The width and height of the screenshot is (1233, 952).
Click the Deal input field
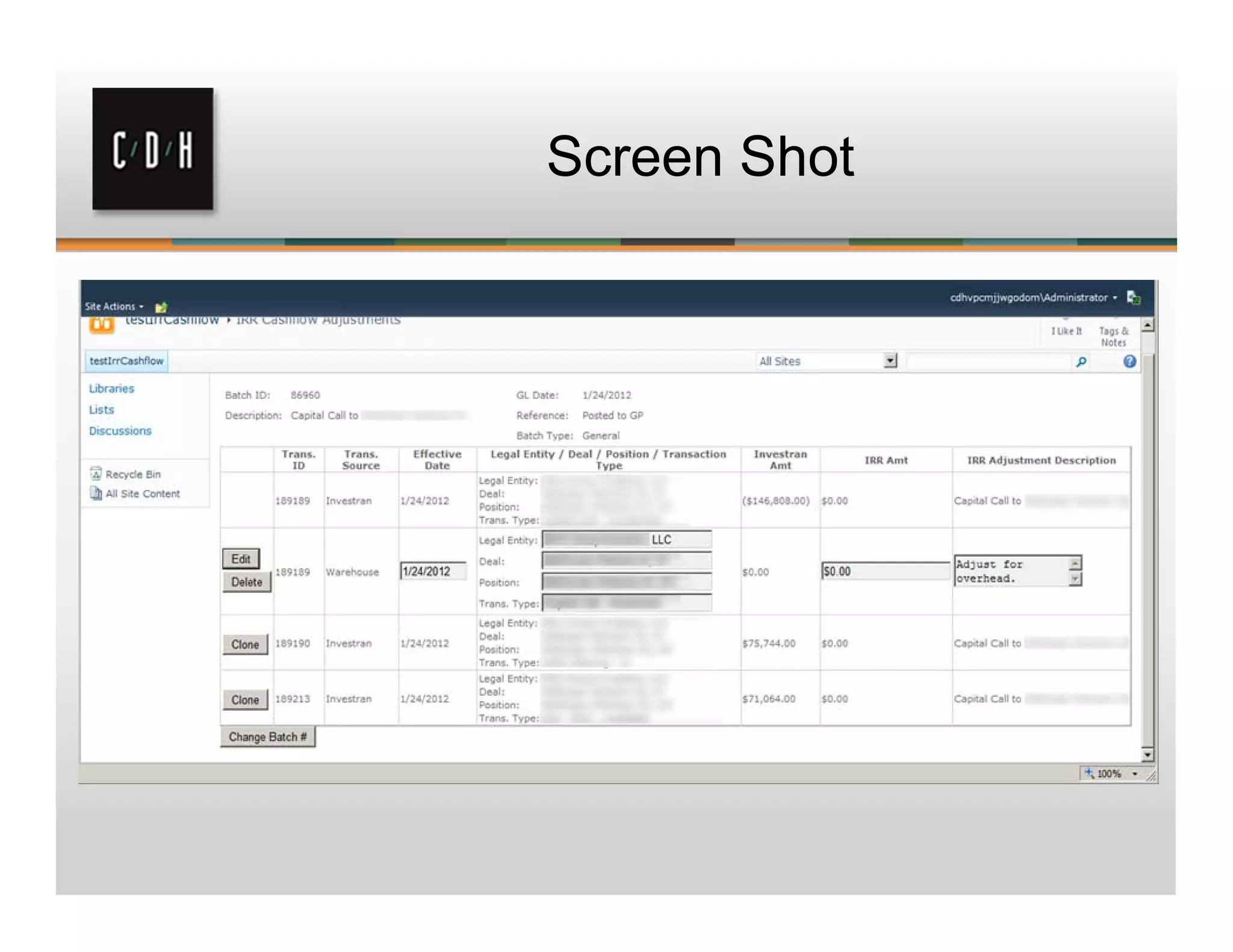pos(627,561)
